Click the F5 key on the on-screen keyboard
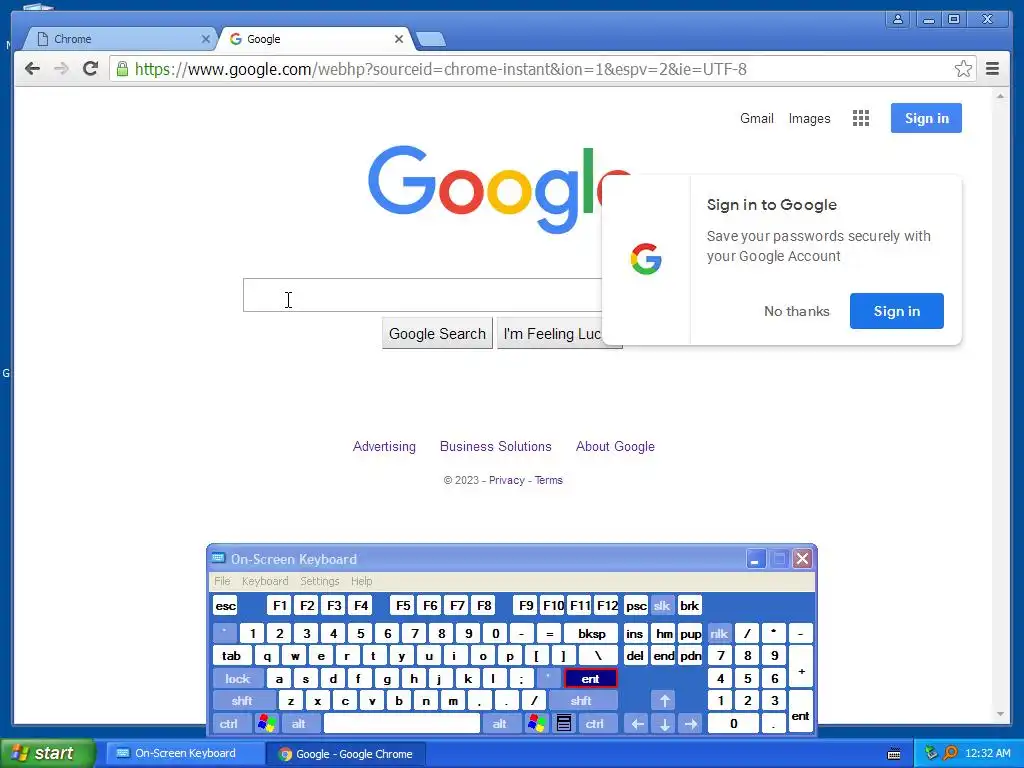The image size is (1024, 768). [403, 606]
